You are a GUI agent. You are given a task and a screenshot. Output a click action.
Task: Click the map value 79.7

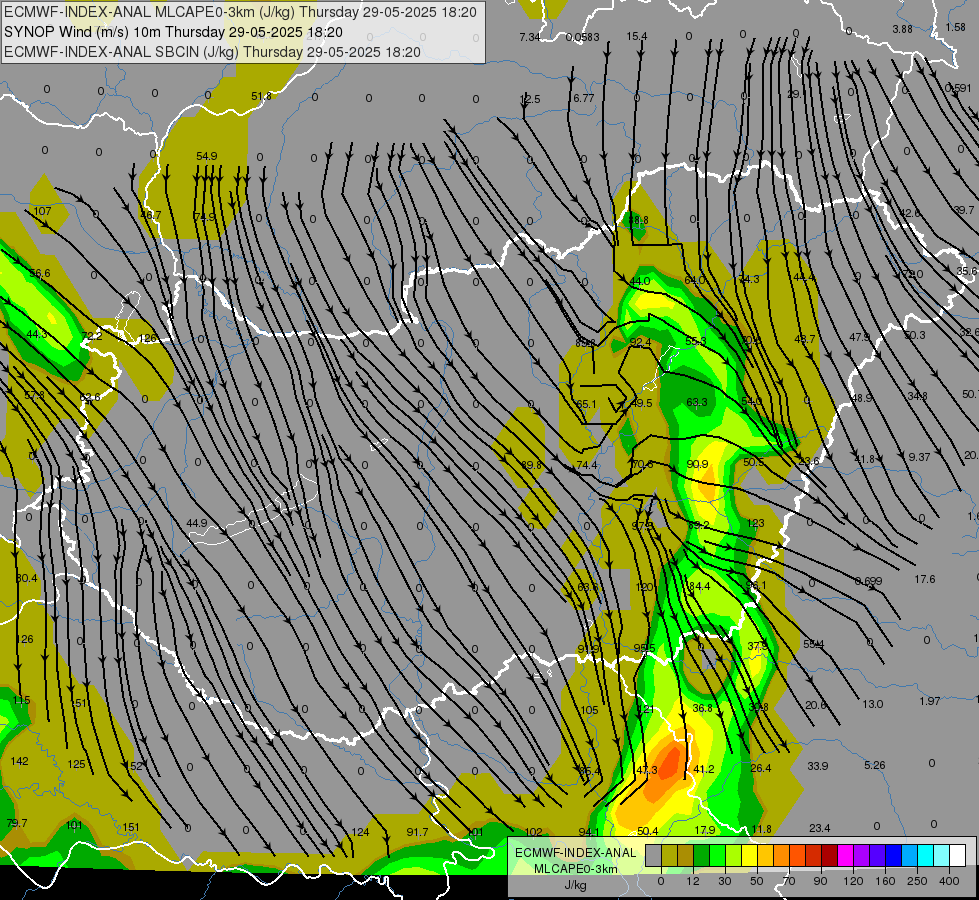17,823
